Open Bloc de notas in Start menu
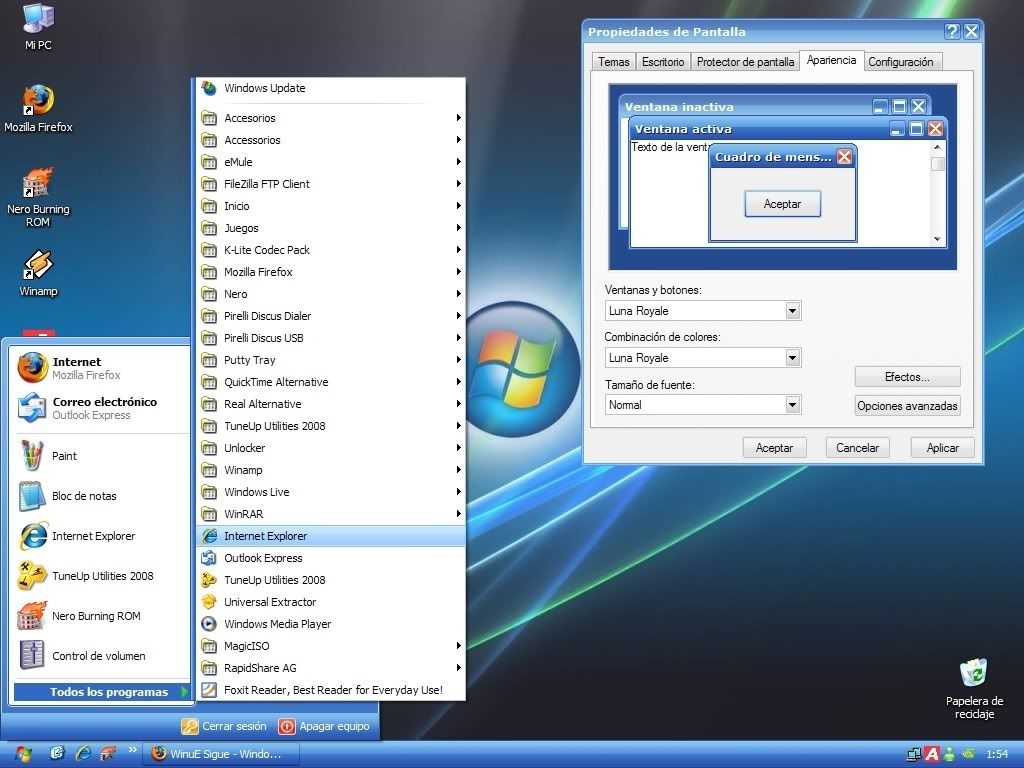1024x768 pixels. [x=84, y=496]
